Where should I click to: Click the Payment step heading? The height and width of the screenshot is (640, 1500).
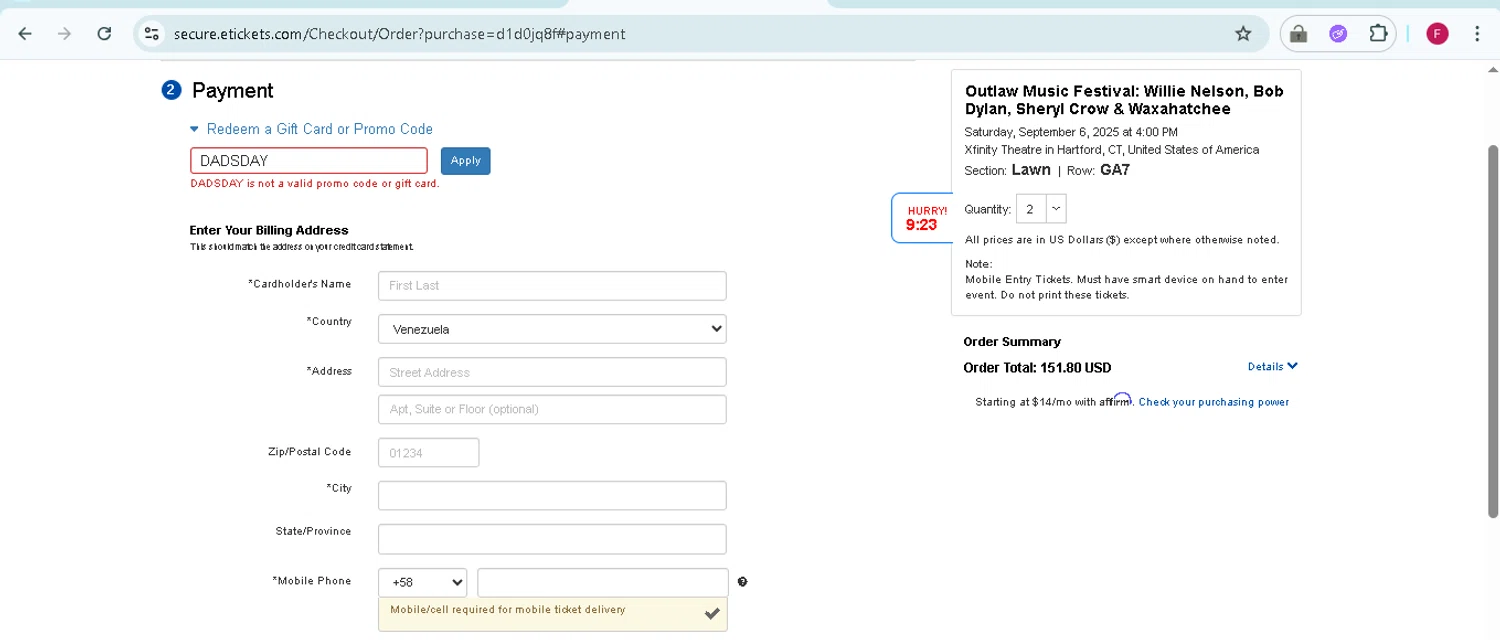tap(232, 90)
